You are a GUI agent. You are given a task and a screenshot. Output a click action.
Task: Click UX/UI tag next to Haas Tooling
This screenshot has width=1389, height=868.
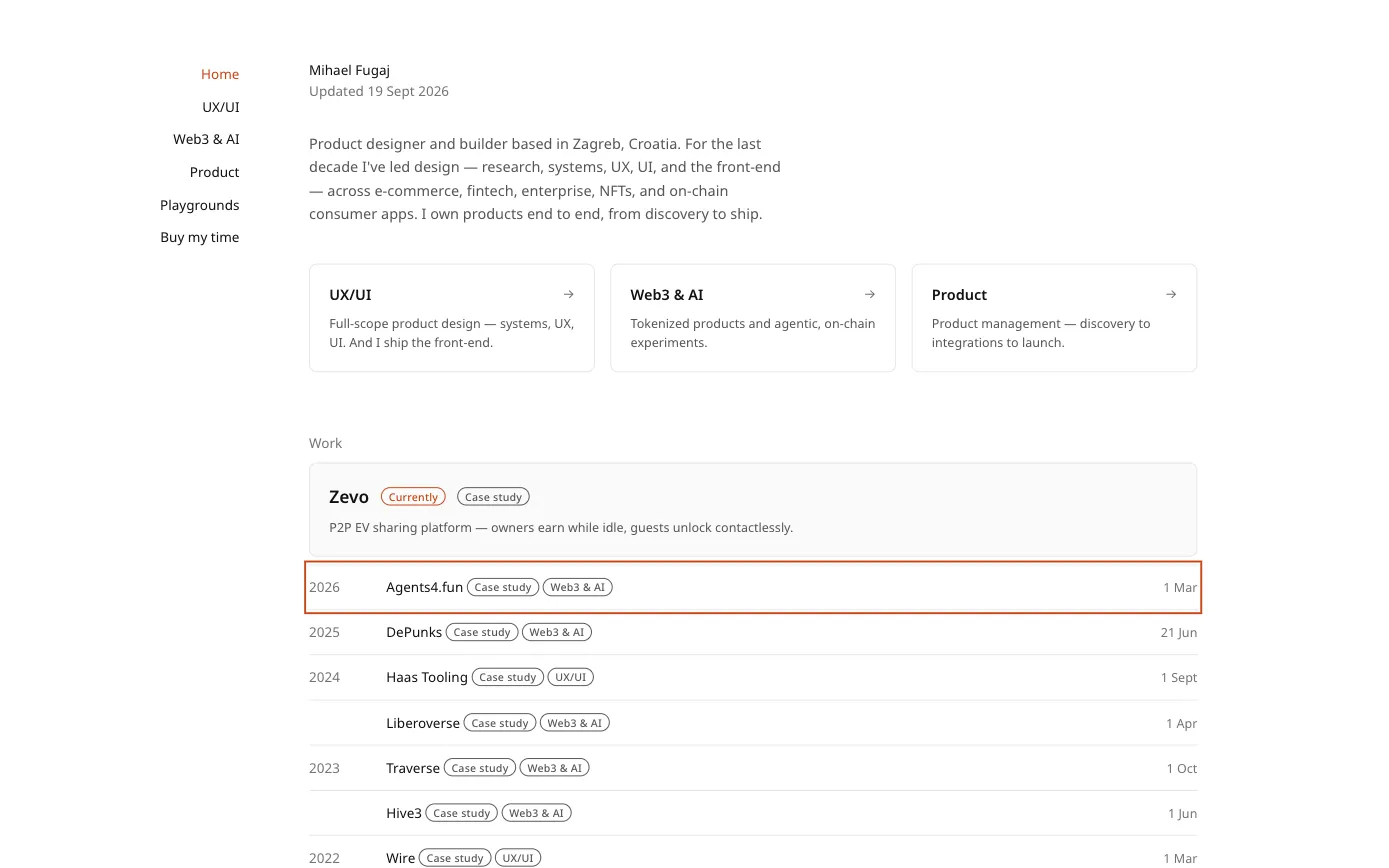pos(571,677)
